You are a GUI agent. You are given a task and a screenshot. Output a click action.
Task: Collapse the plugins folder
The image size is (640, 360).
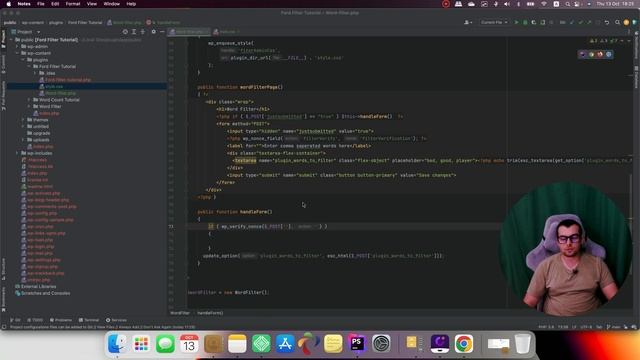tap(23, 60)
